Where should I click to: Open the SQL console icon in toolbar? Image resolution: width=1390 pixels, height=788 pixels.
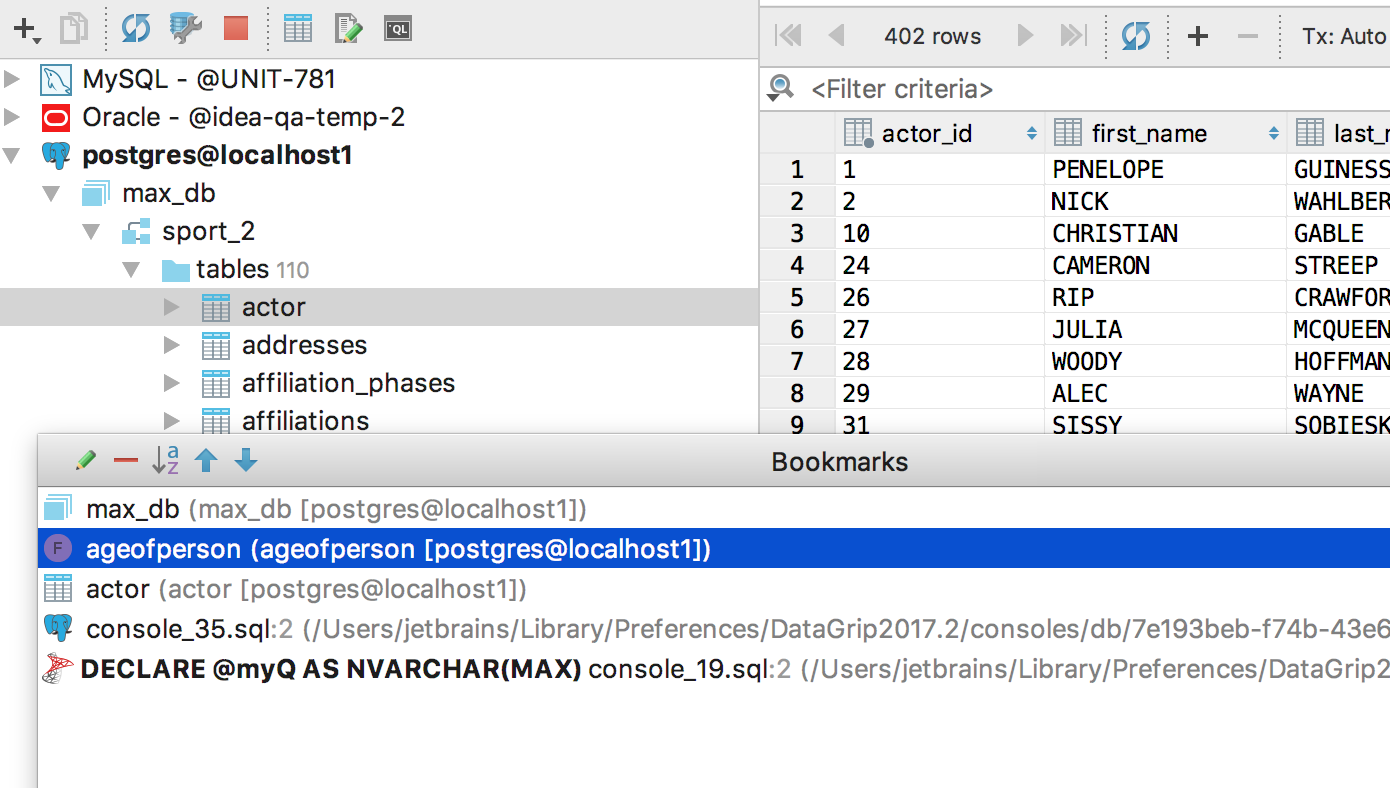(x=398, y=29)
